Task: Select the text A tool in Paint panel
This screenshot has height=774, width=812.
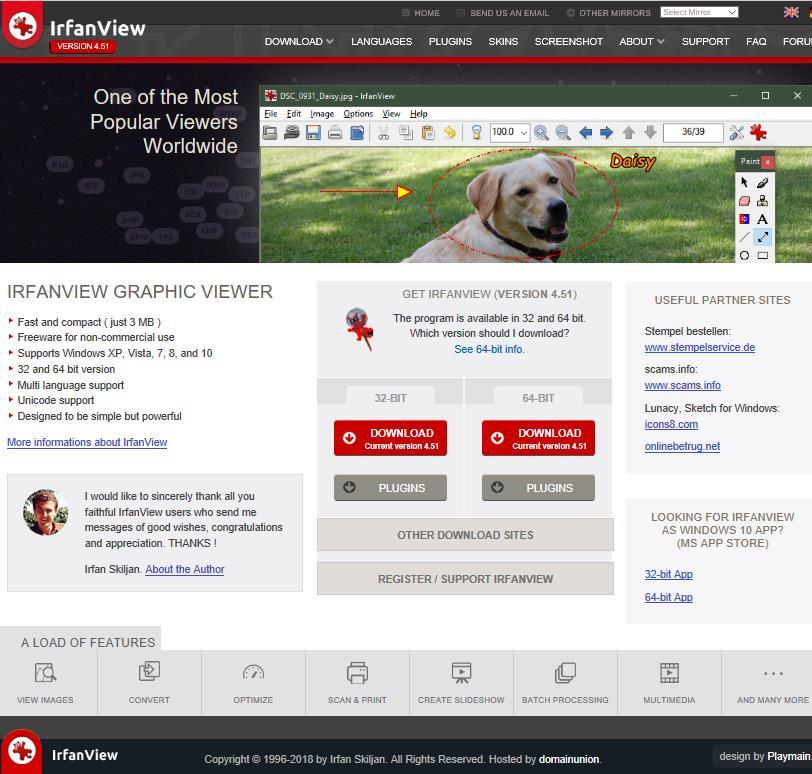Action: [762, 219]
